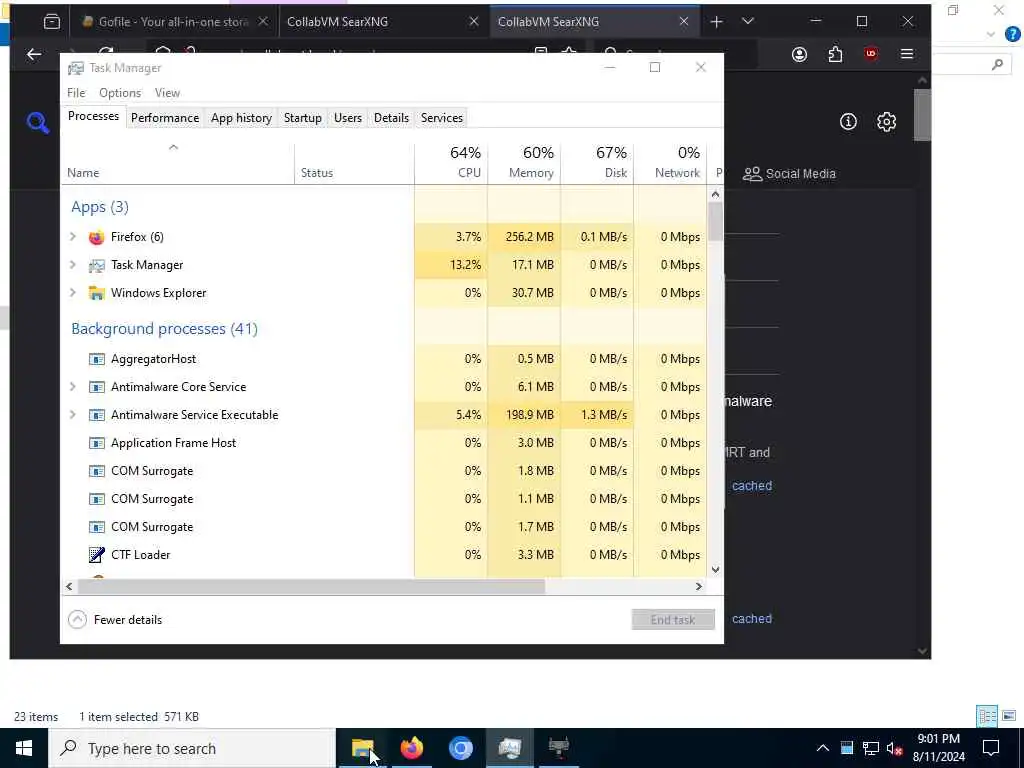Click the Firefox icon in Apps list

(97, 237)
